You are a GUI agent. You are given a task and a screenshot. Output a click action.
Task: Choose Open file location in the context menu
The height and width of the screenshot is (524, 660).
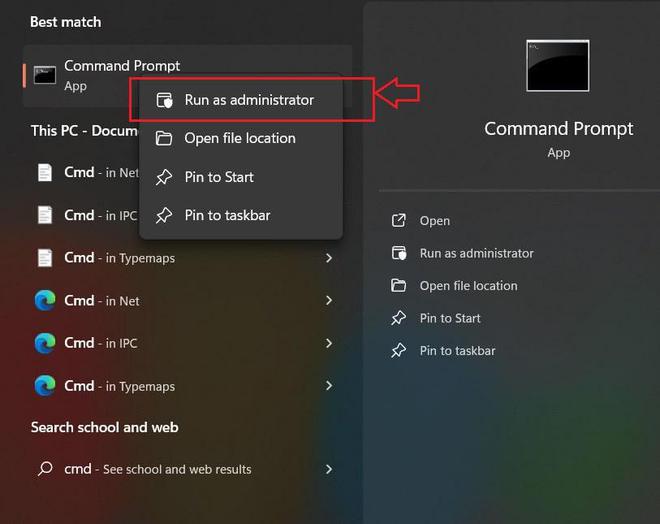pyautogui.click(x=240, y=138)
